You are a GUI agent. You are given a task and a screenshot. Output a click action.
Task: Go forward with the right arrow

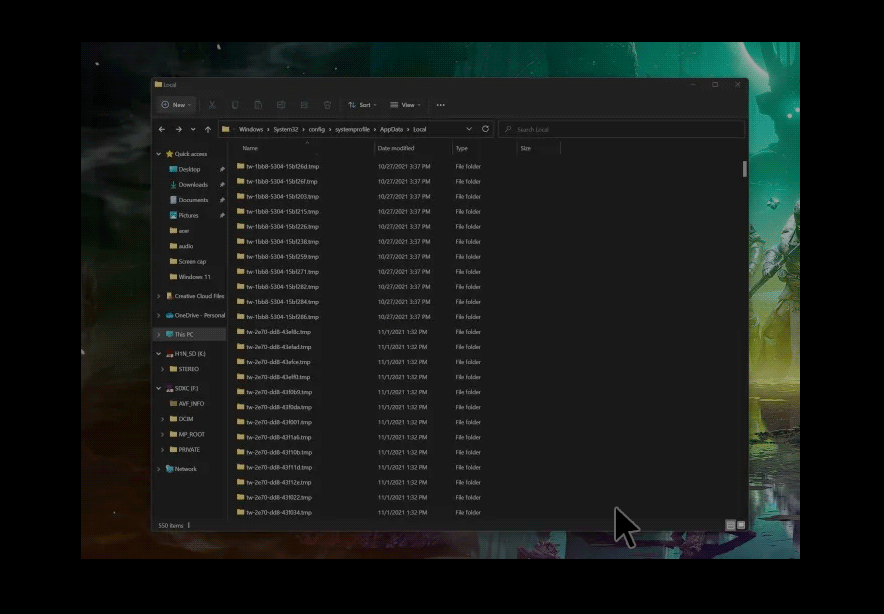tap(178, 129)
